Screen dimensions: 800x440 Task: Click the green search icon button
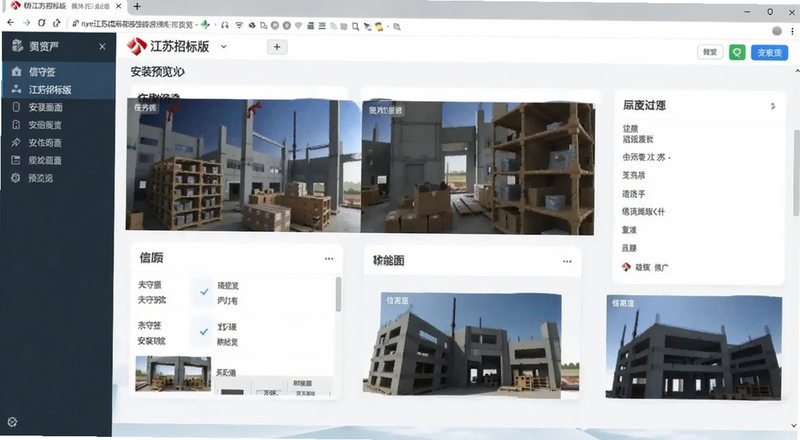[737, 52]
